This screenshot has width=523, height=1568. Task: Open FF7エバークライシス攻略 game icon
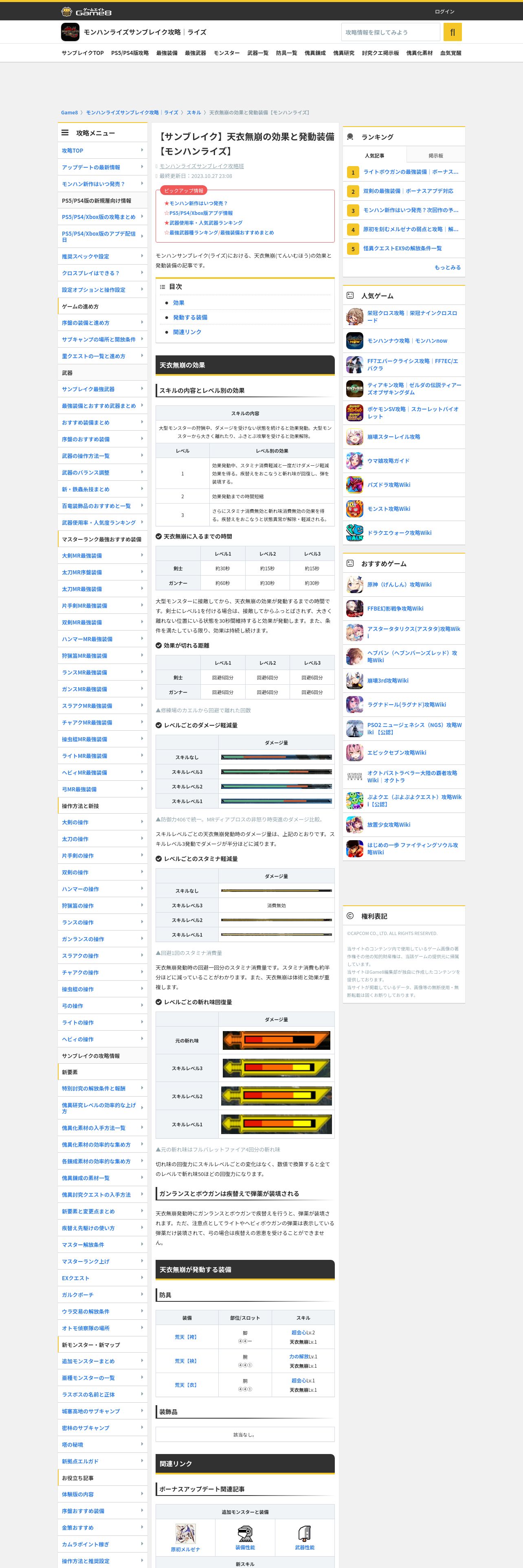(354, 365)
